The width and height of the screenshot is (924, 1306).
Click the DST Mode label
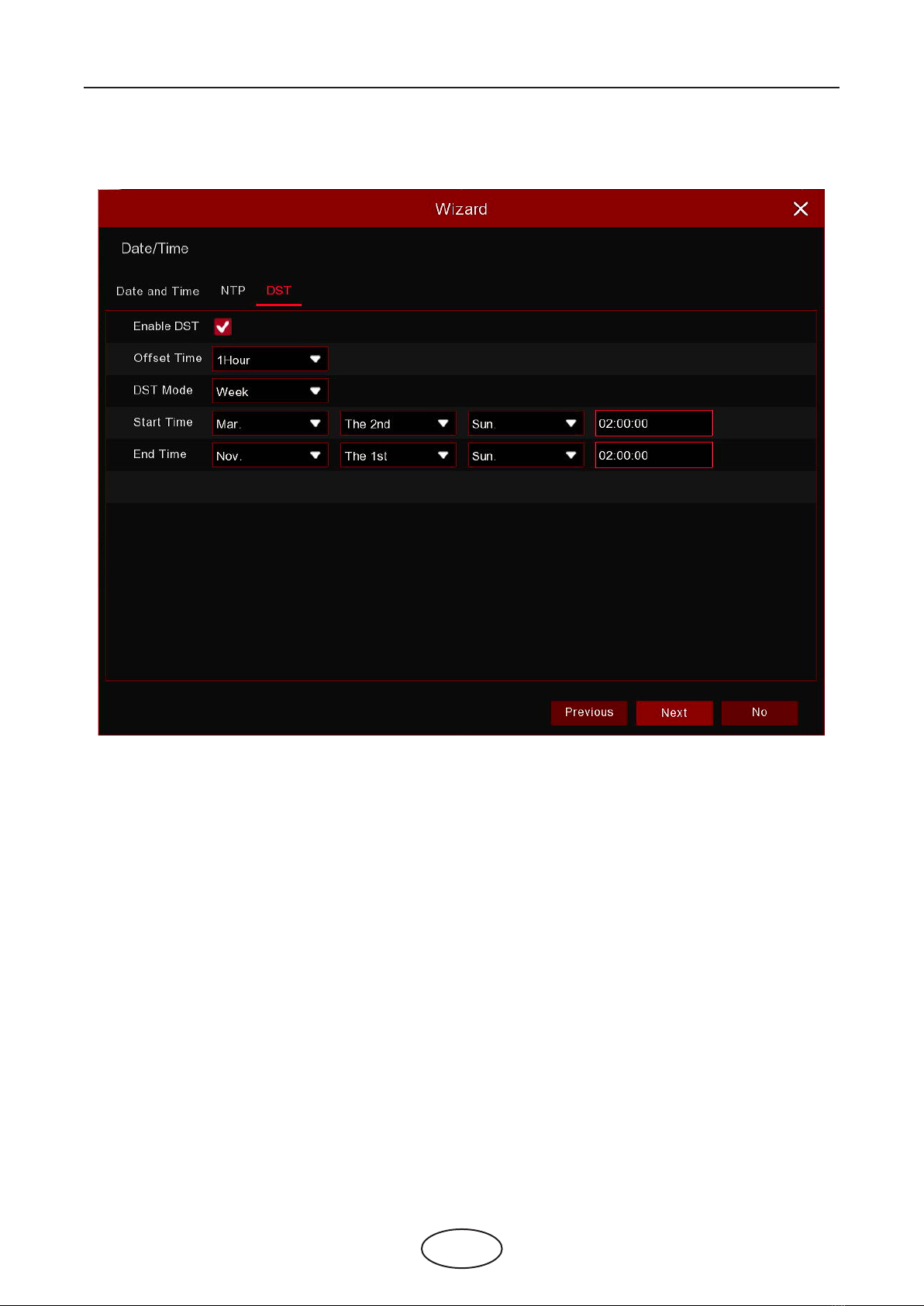pos(163,390)
